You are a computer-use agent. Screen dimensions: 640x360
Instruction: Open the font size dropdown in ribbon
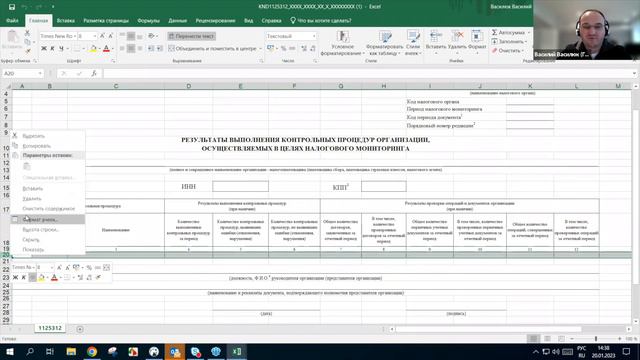coord(95,36)
